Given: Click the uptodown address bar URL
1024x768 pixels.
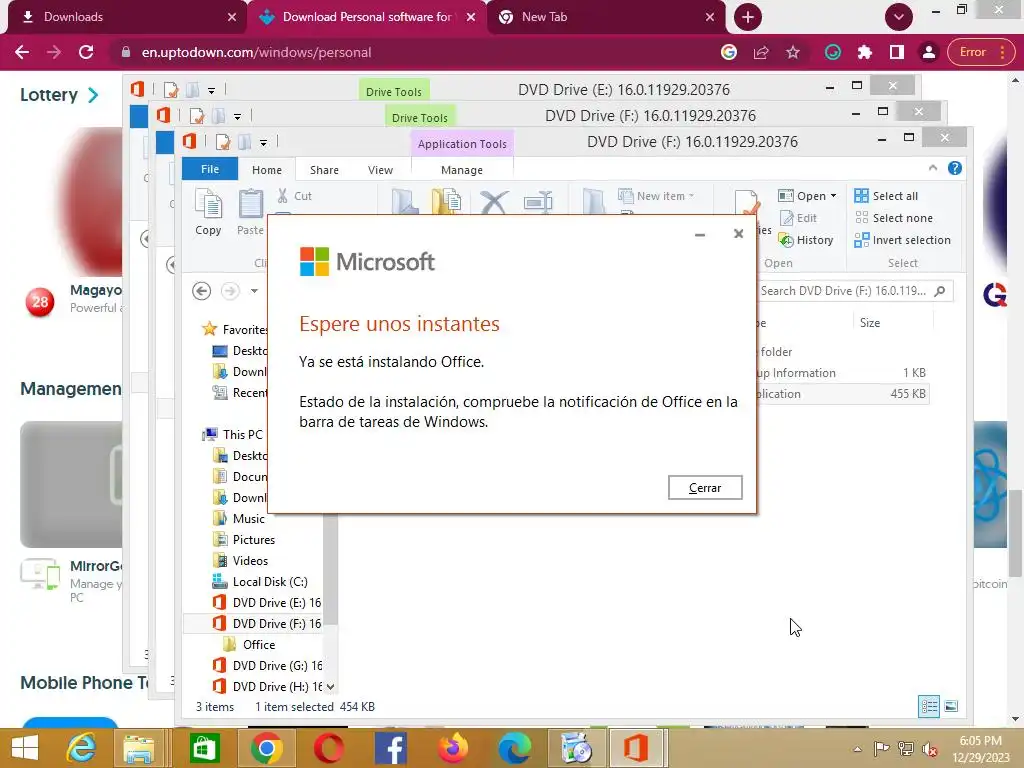Looking at the screenshot, I should tap(257, 52).
